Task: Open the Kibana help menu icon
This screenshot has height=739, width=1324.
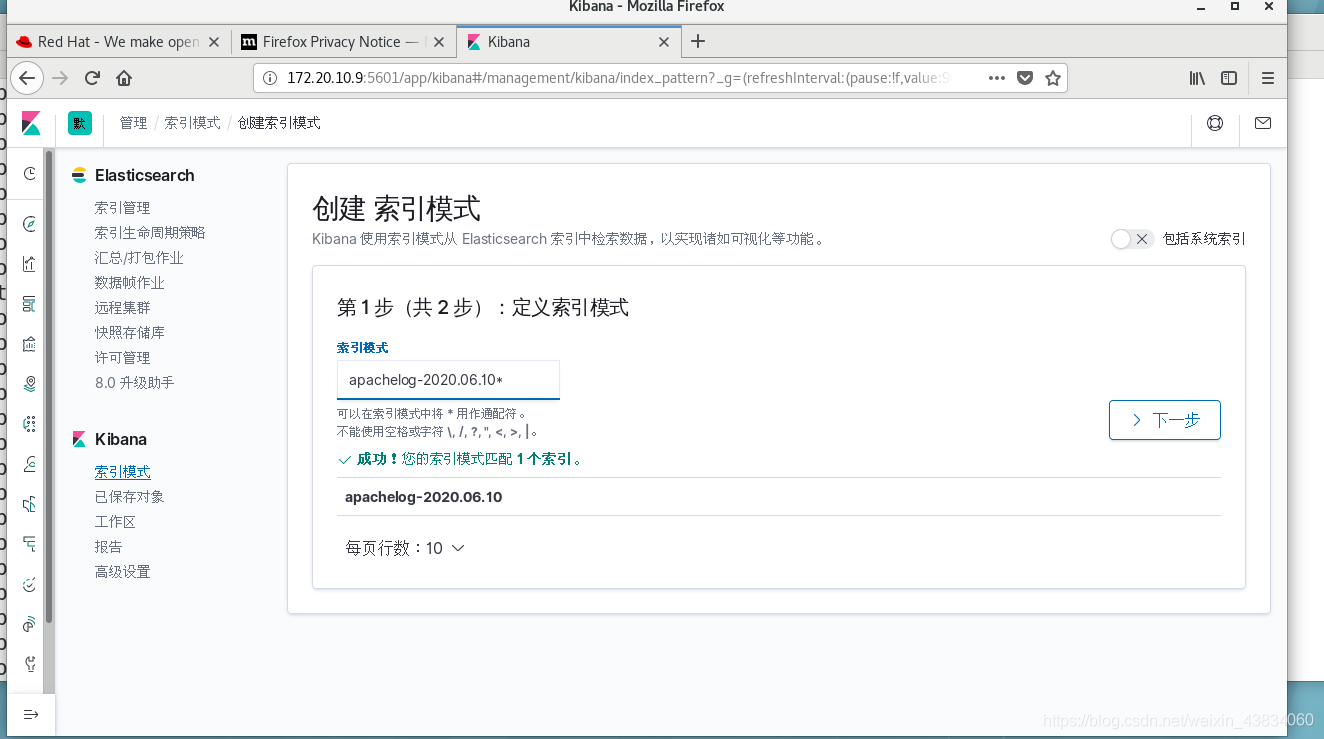Action: pyautogui.click(x=1215, y=123)
